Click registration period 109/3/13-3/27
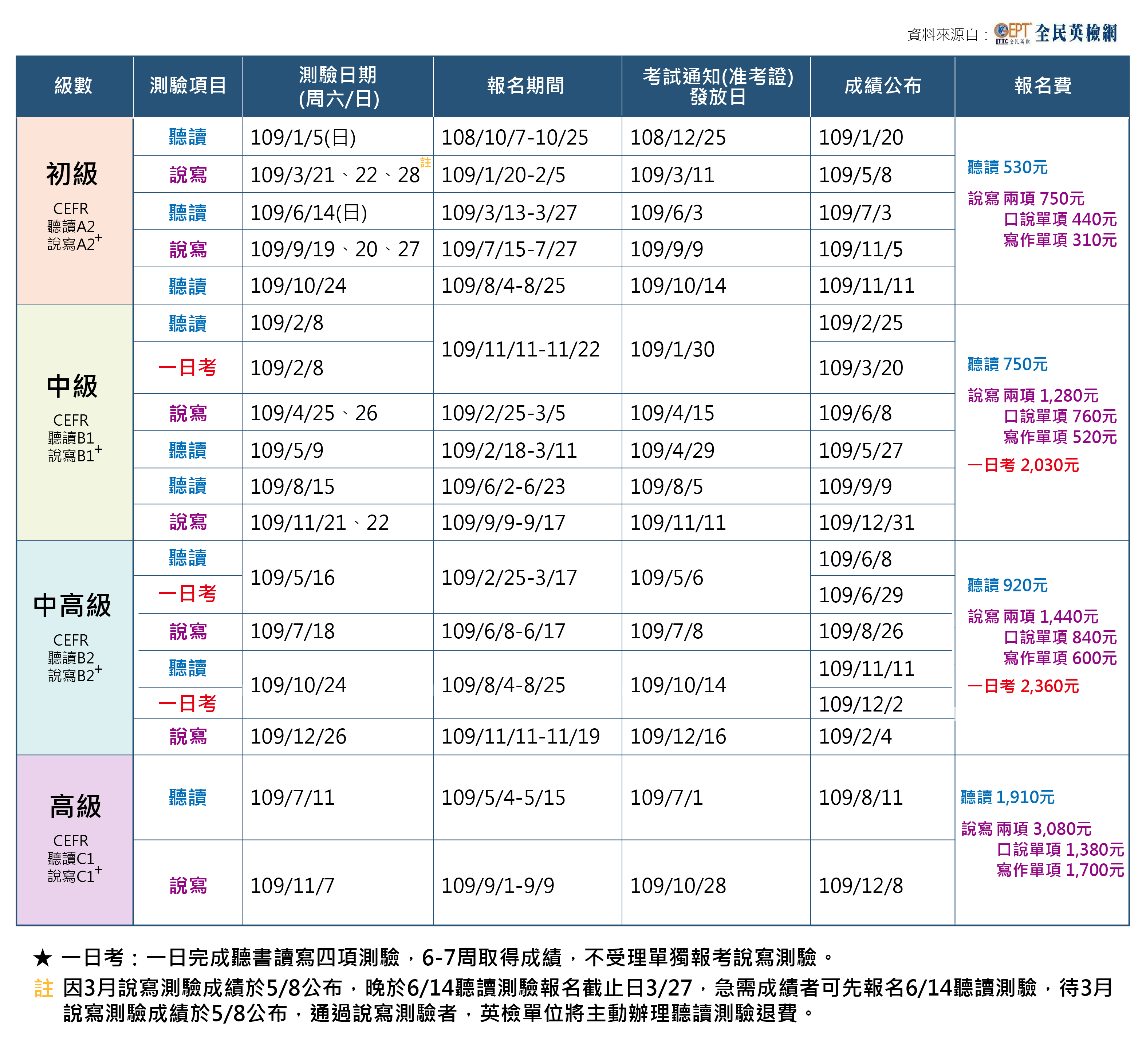The width and height of the screenshot is (1146, 1064). point(509,213)
